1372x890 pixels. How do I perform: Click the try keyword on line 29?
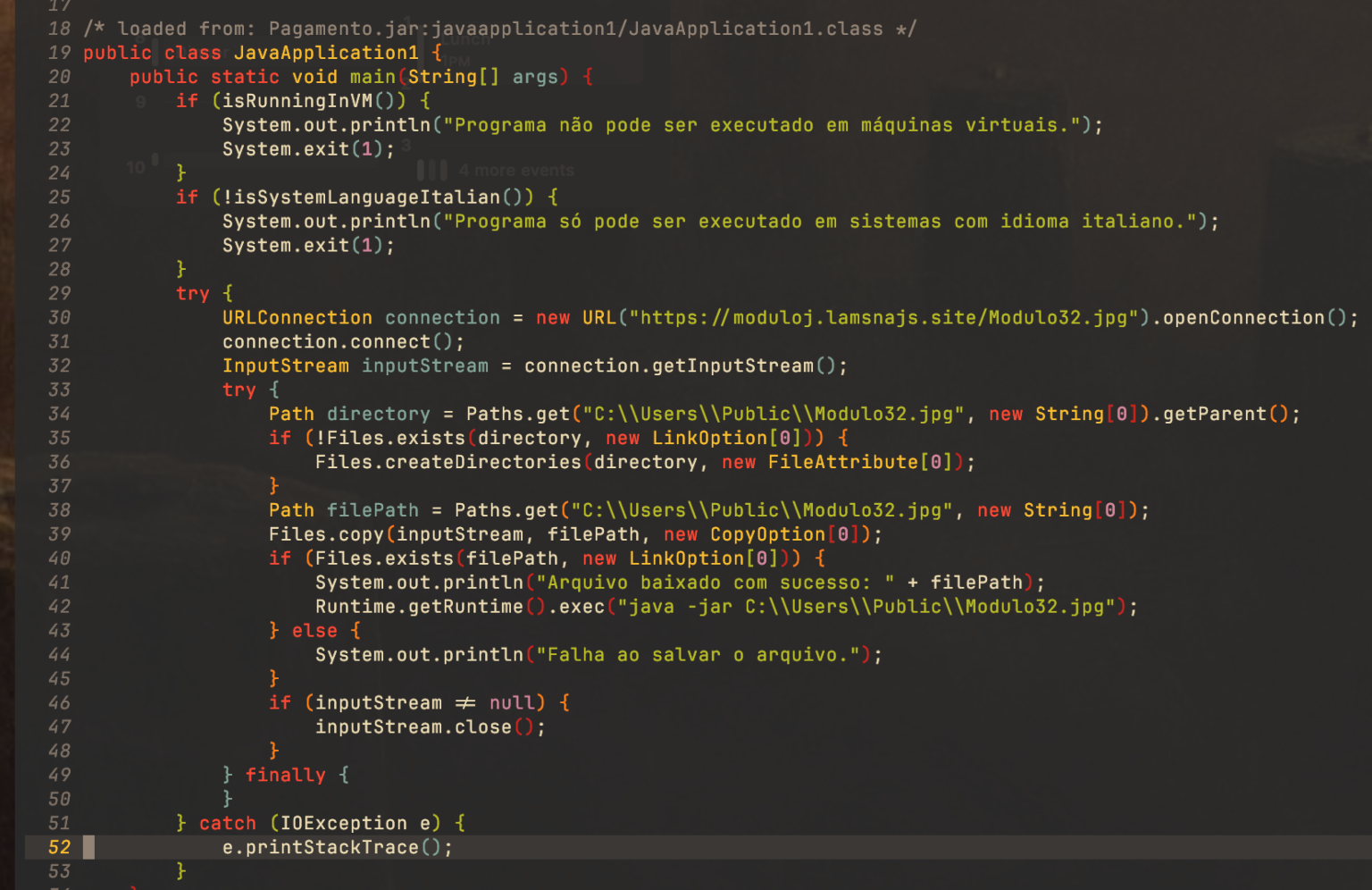coord(193,294)
